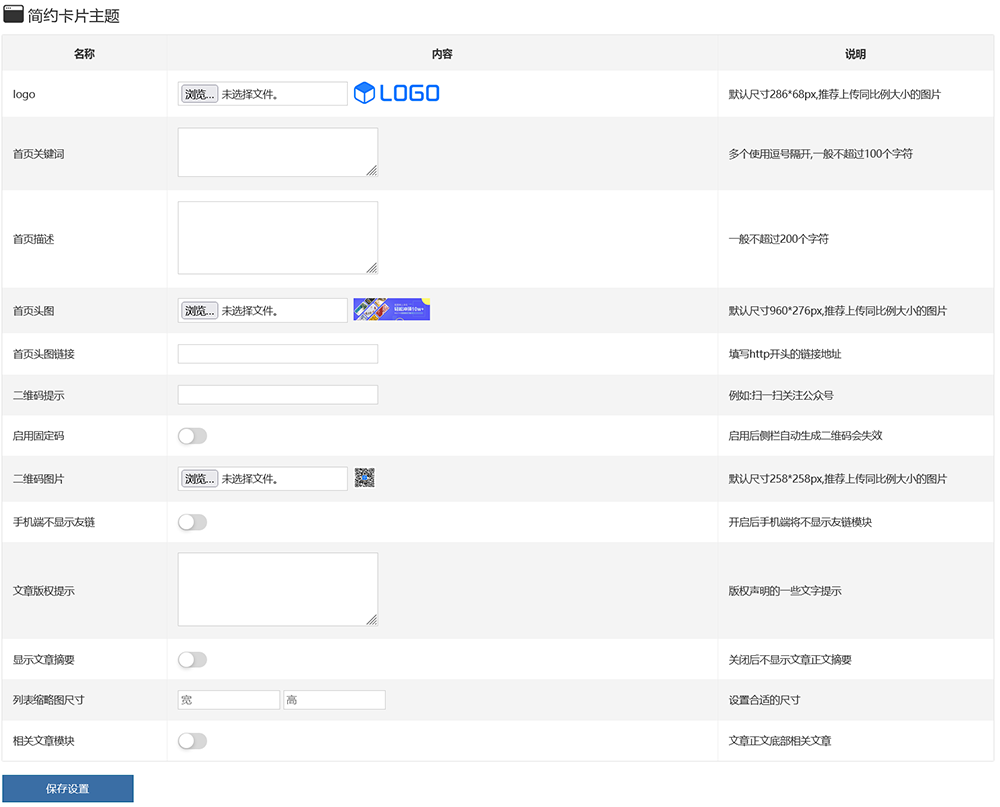The image size is (1000, 807).
Task: Browse a file for 首页头图 upload
Action: point(197,310)
